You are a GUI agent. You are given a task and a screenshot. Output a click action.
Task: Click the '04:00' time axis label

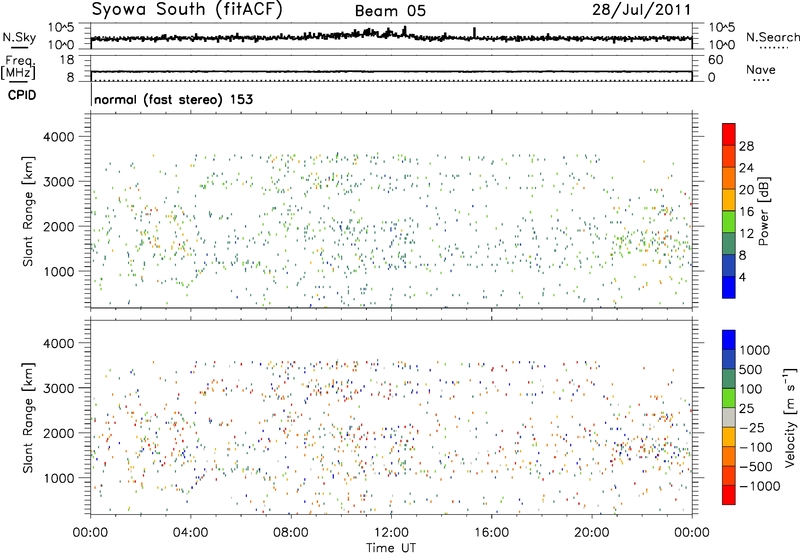(x=190, y=533)
